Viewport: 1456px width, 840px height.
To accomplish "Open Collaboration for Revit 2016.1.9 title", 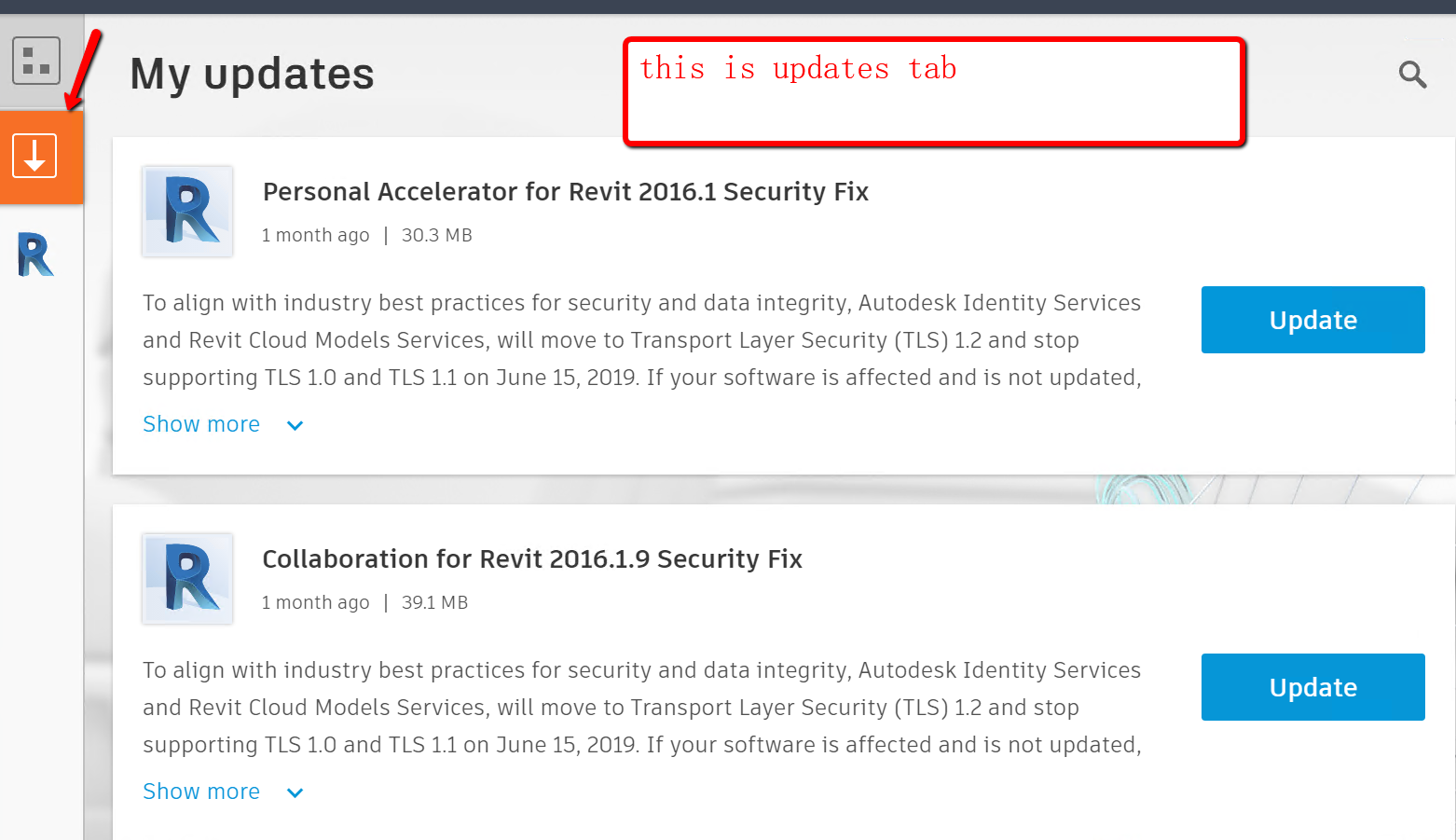I will pos(532,559).
